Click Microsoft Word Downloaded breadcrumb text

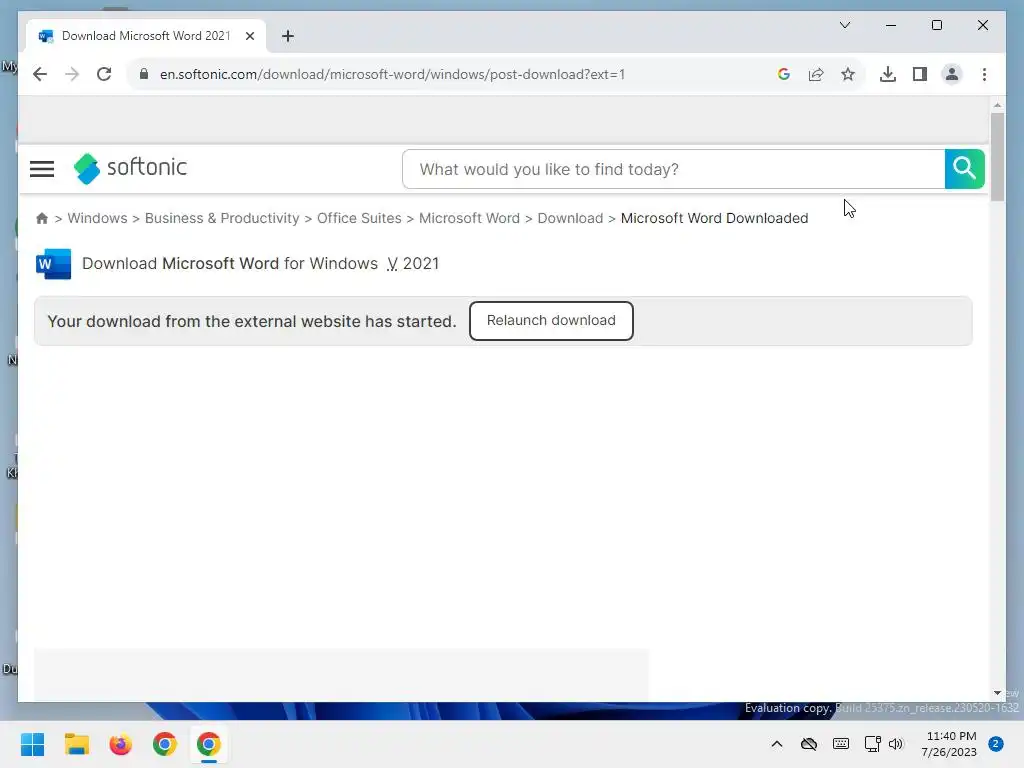(x=714, y=218)
